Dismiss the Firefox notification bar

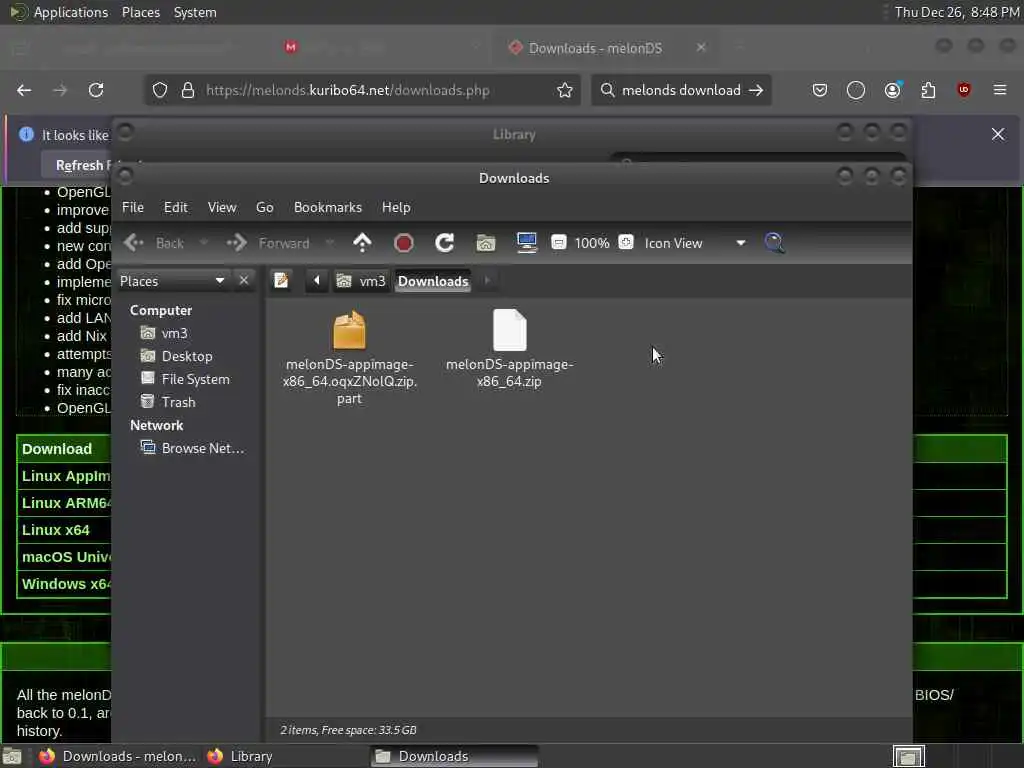998,134
